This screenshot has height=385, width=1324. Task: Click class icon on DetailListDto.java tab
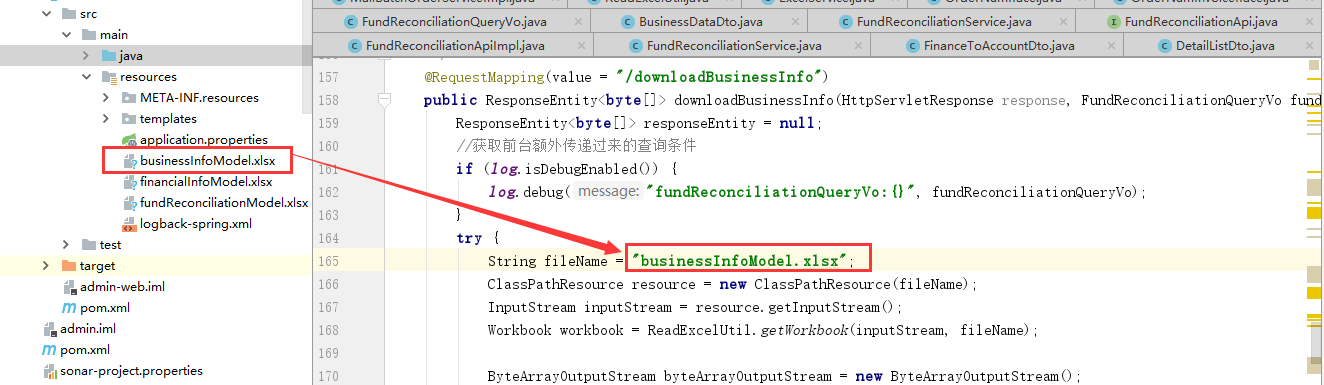coord(1166,46)
